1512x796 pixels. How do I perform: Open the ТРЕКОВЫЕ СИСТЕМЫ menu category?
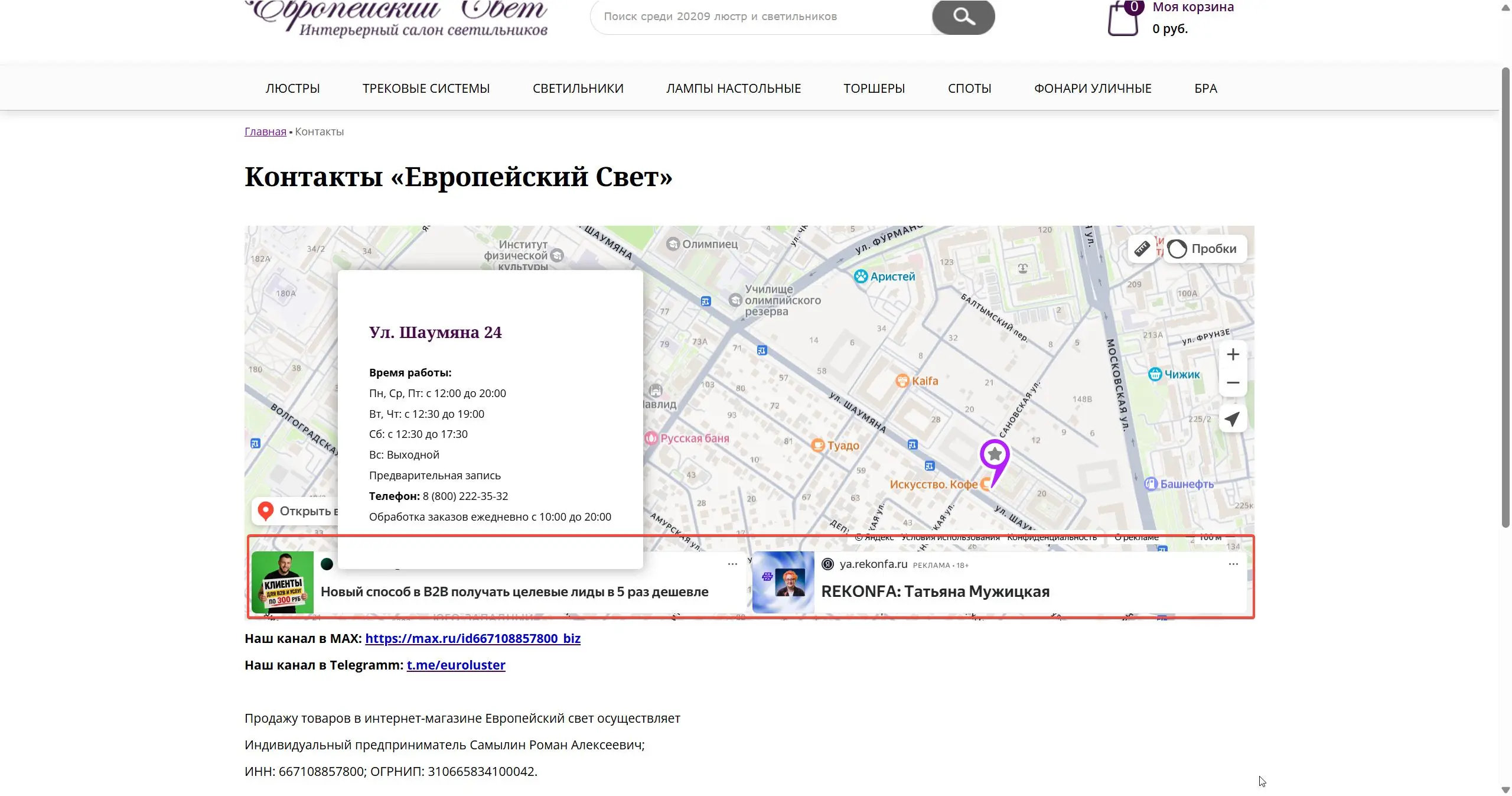tap(426, 89)
